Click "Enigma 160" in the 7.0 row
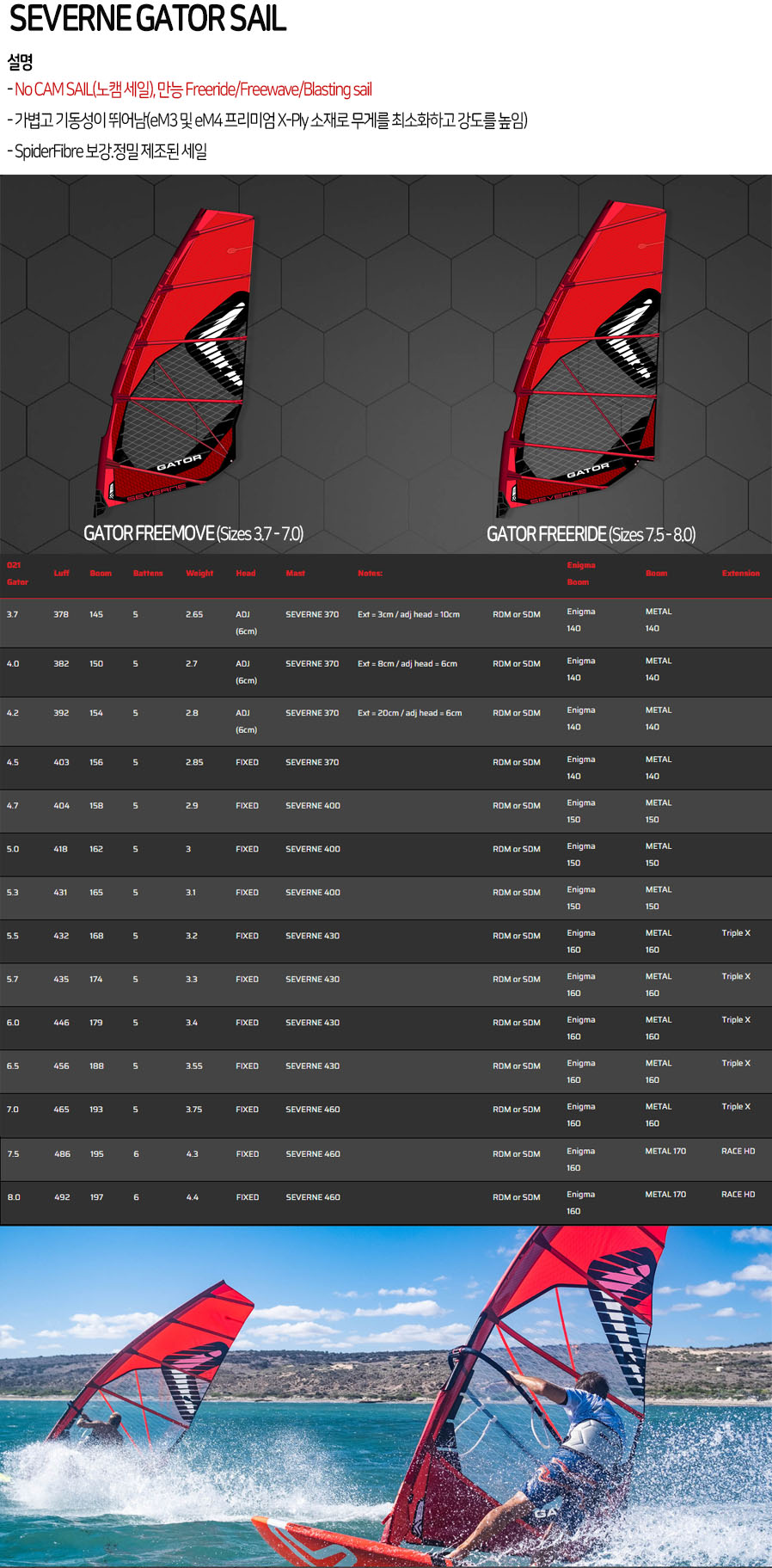 (581, 1115)
